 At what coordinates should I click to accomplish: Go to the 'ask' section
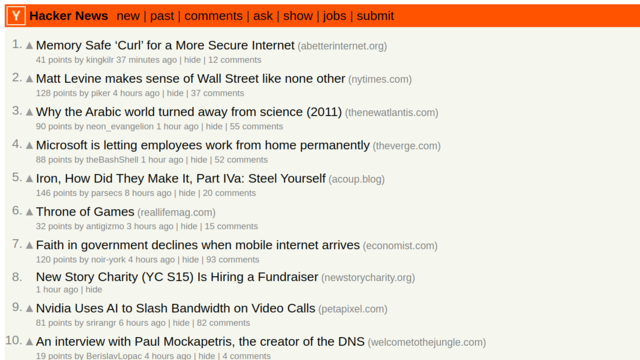click(263, 16)
